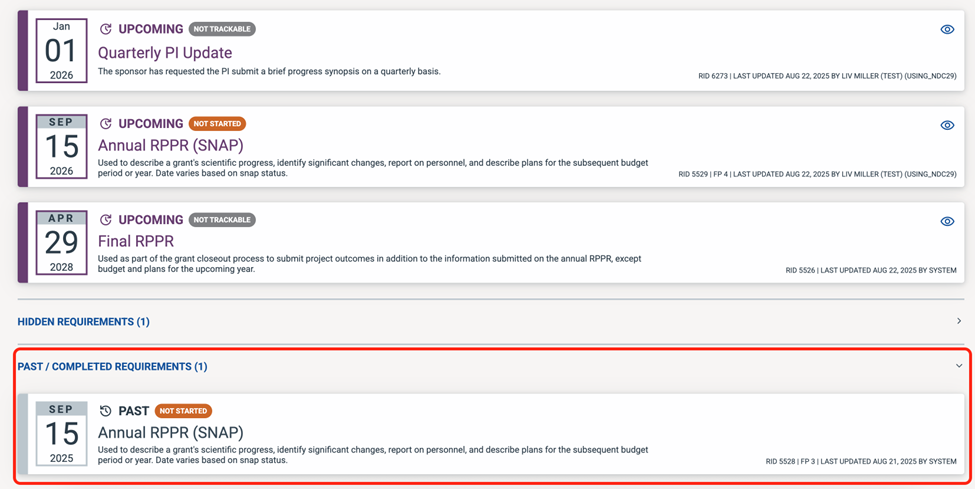Toggle eye icon on Final RPPR card
Image resolution: width=975 pixels, height=489 pixels.
click(x=947, y=221)
